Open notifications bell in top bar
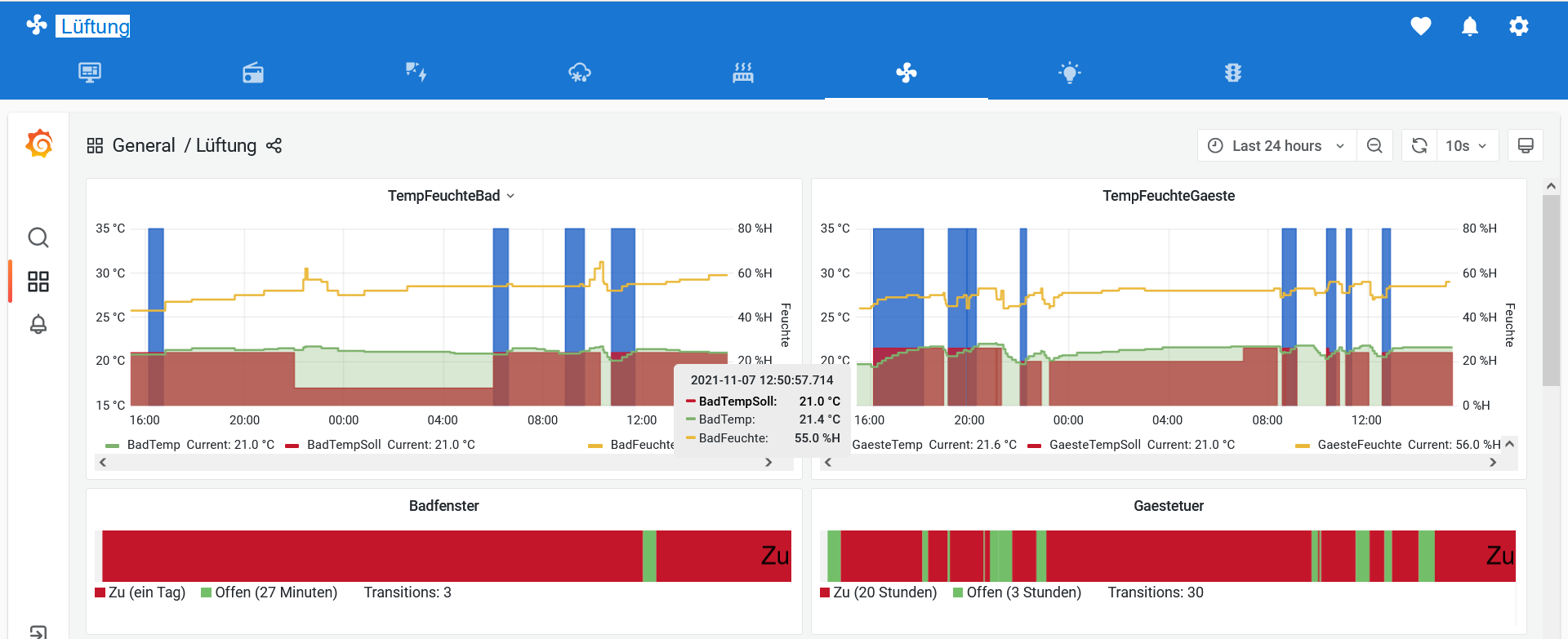Image resolution: width=1568 pixels, height=639 pixels. [1470, 26]
